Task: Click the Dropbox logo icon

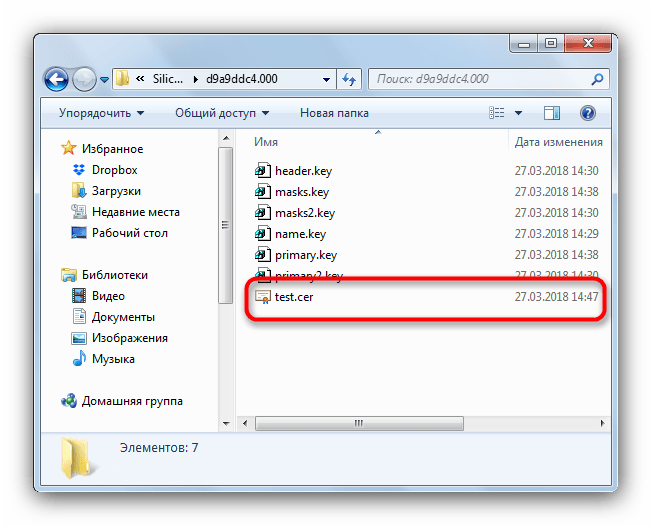Action: pos(79,170)
